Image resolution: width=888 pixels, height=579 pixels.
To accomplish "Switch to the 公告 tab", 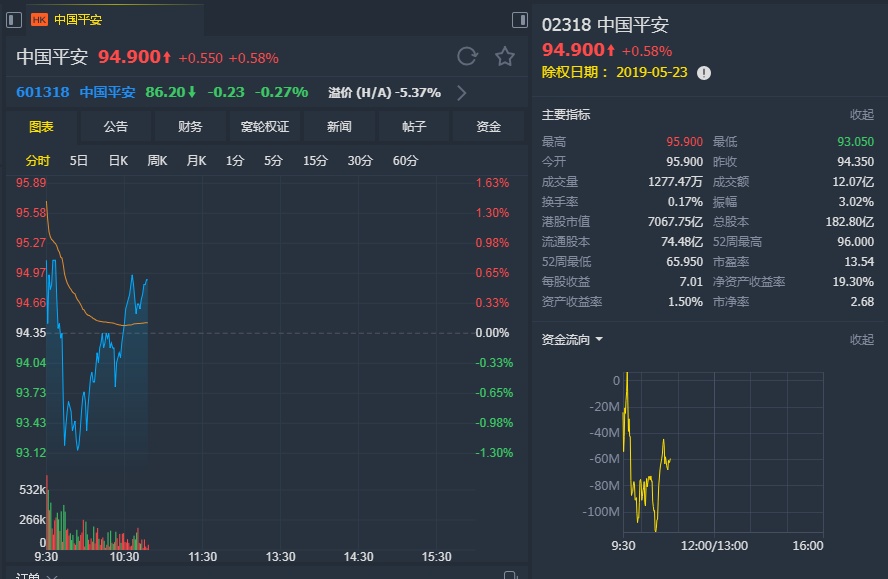I will 115,127.
